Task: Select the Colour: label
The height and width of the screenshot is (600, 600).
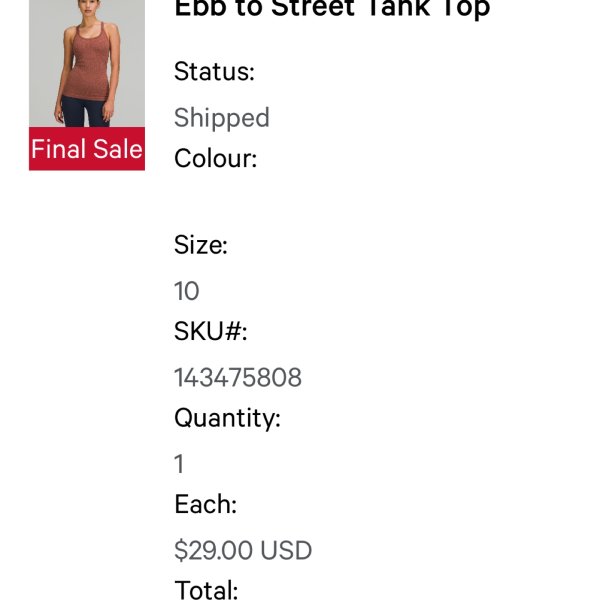Action: pos(215,158)
